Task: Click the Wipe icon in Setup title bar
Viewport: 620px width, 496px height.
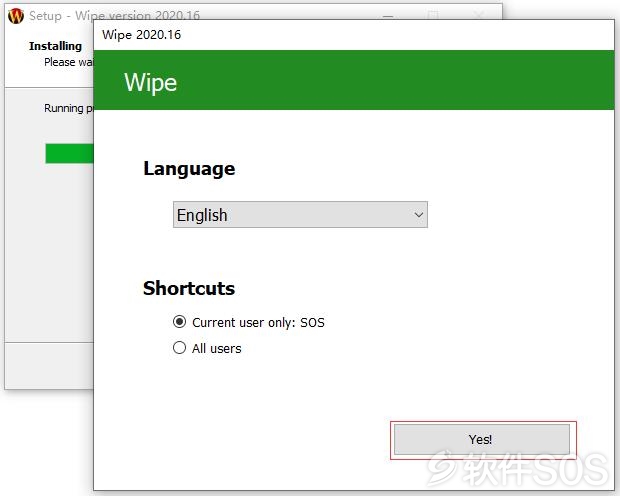Action: (16, 16)
